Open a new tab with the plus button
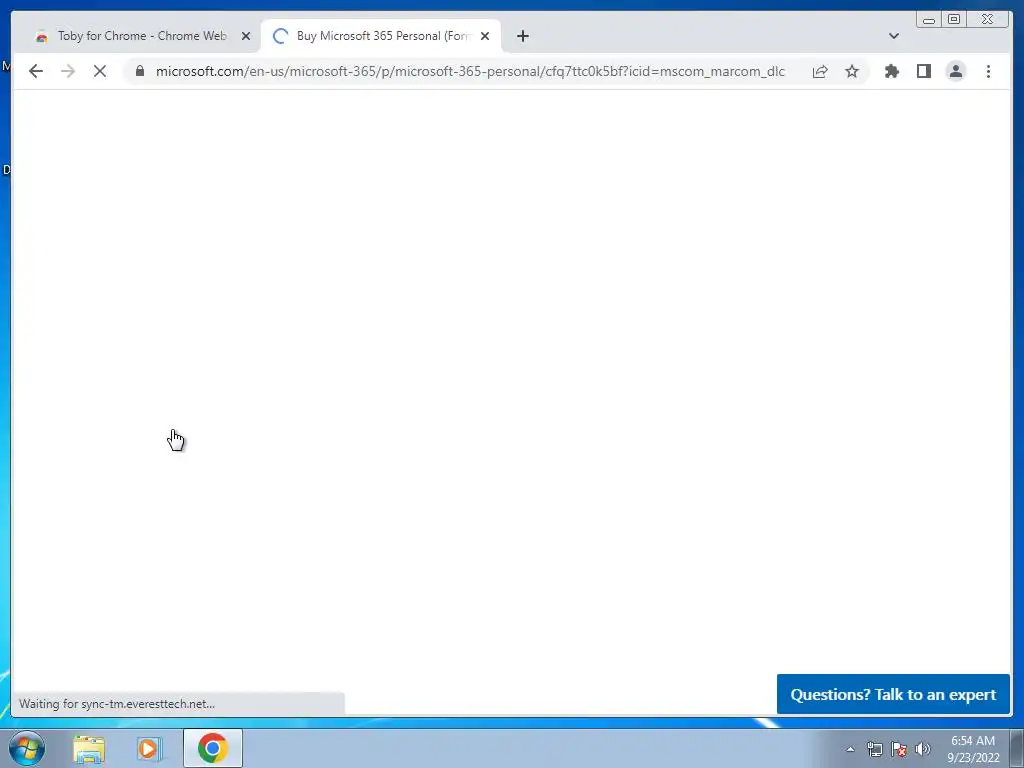Viewport: 1024px width, 768px height. pyautogui.click(x=522, y=36)
